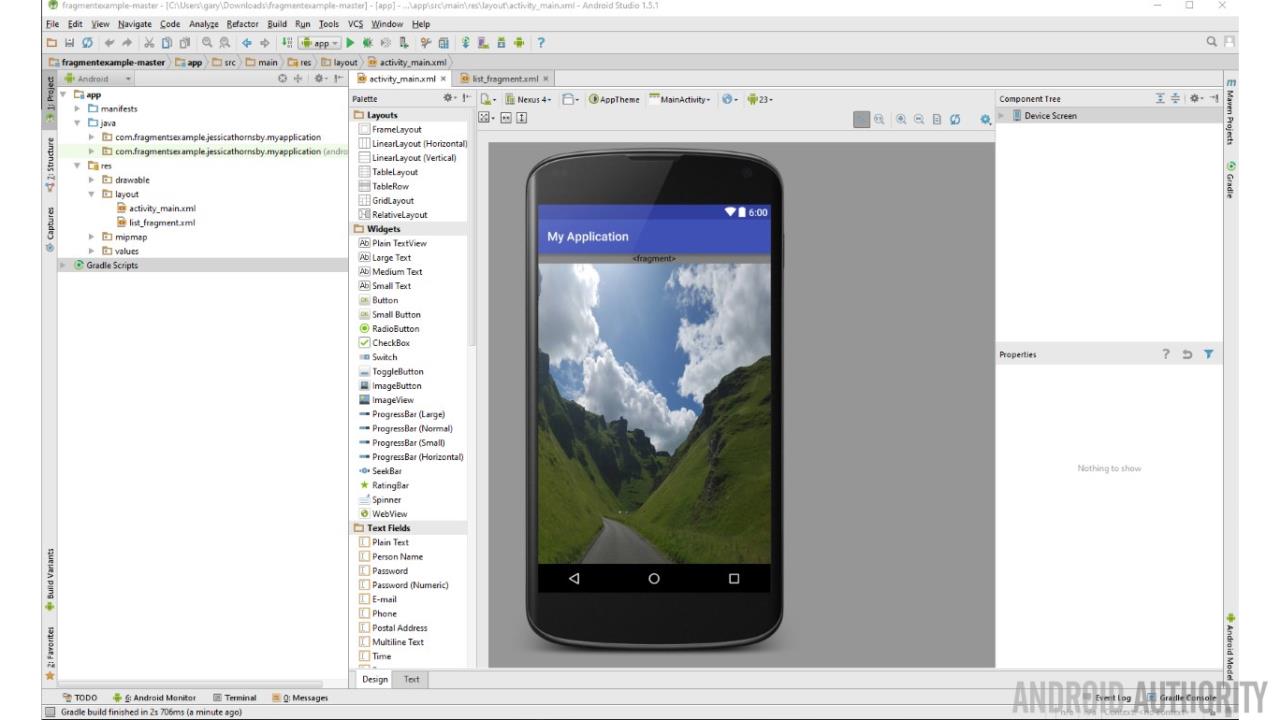
Task: Click the Back navigation arrow
Action: pos(247,43)
